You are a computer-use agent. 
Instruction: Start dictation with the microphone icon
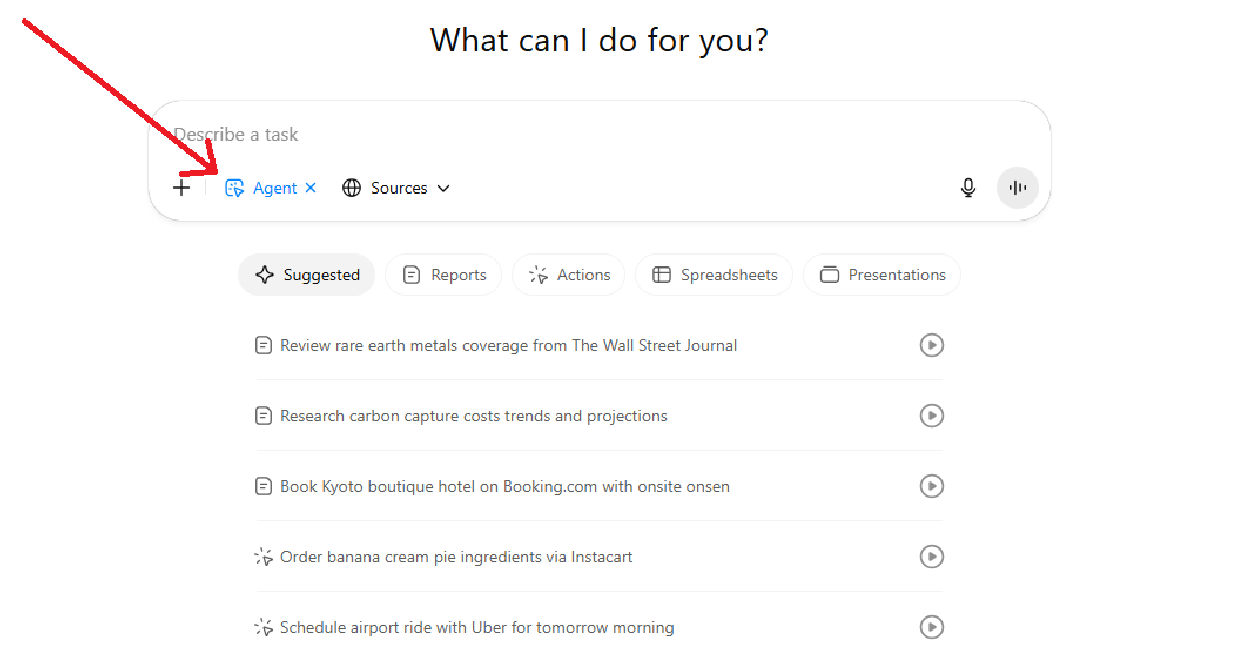pyautogui.click(x=967, y=187)
